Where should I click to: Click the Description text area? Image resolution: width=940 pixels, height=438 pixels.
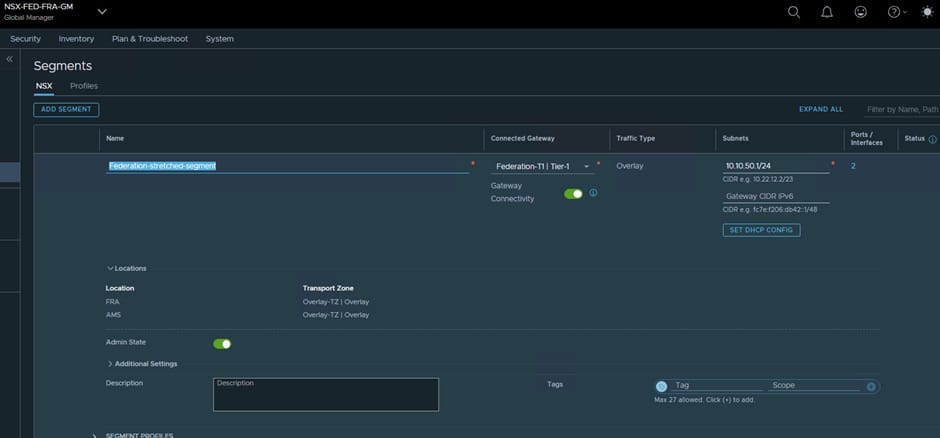[x=326, y=394]
